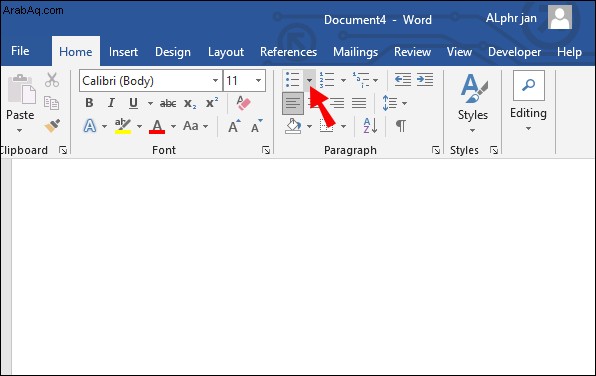Open Text Effects dropdown arrow
596x376 pixels.
105,126
